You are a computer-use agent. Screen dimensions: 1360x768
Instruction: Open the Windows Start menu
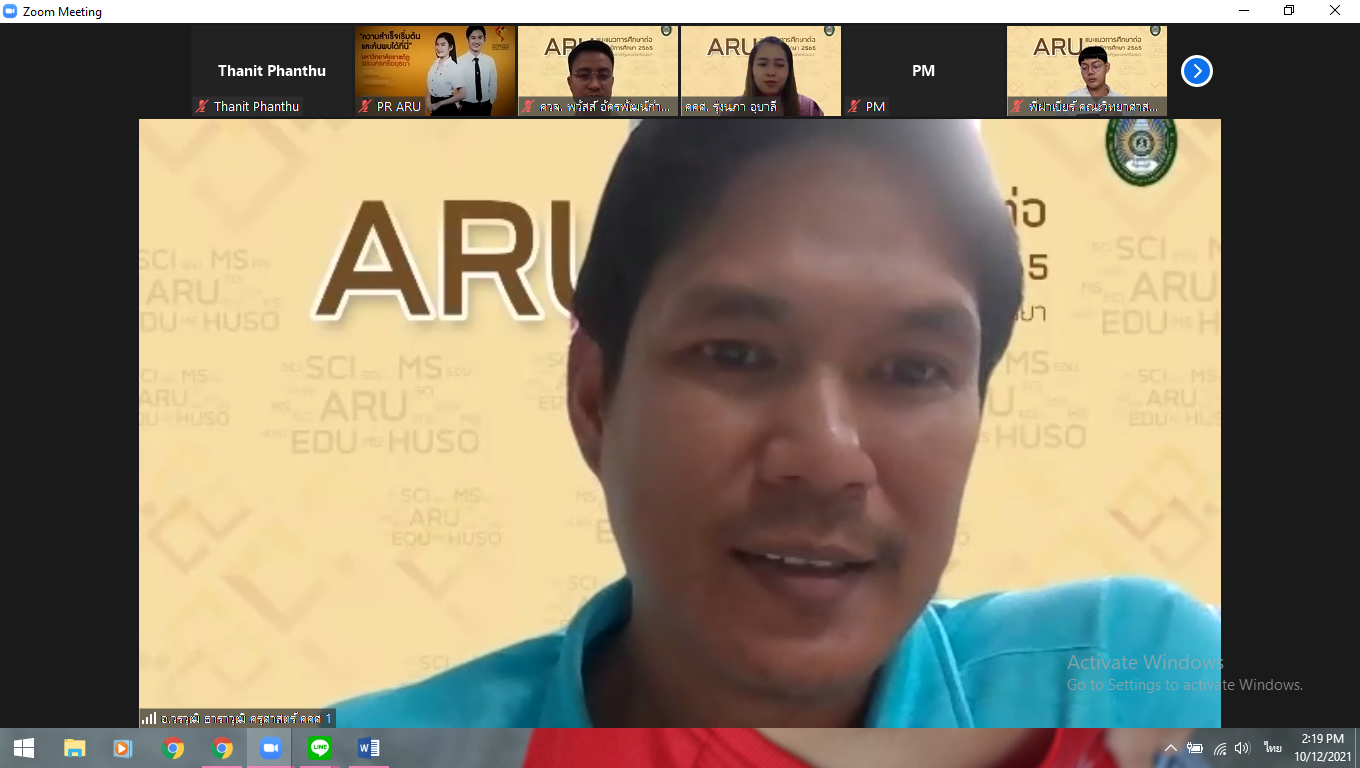point(24,748)
